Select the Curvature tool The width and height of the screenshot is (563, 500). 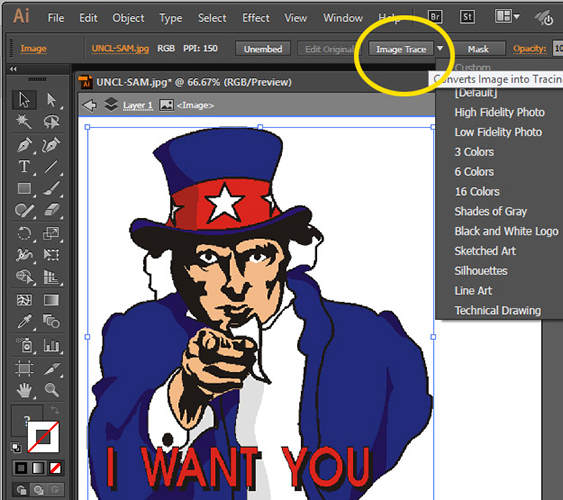(51, 145)
